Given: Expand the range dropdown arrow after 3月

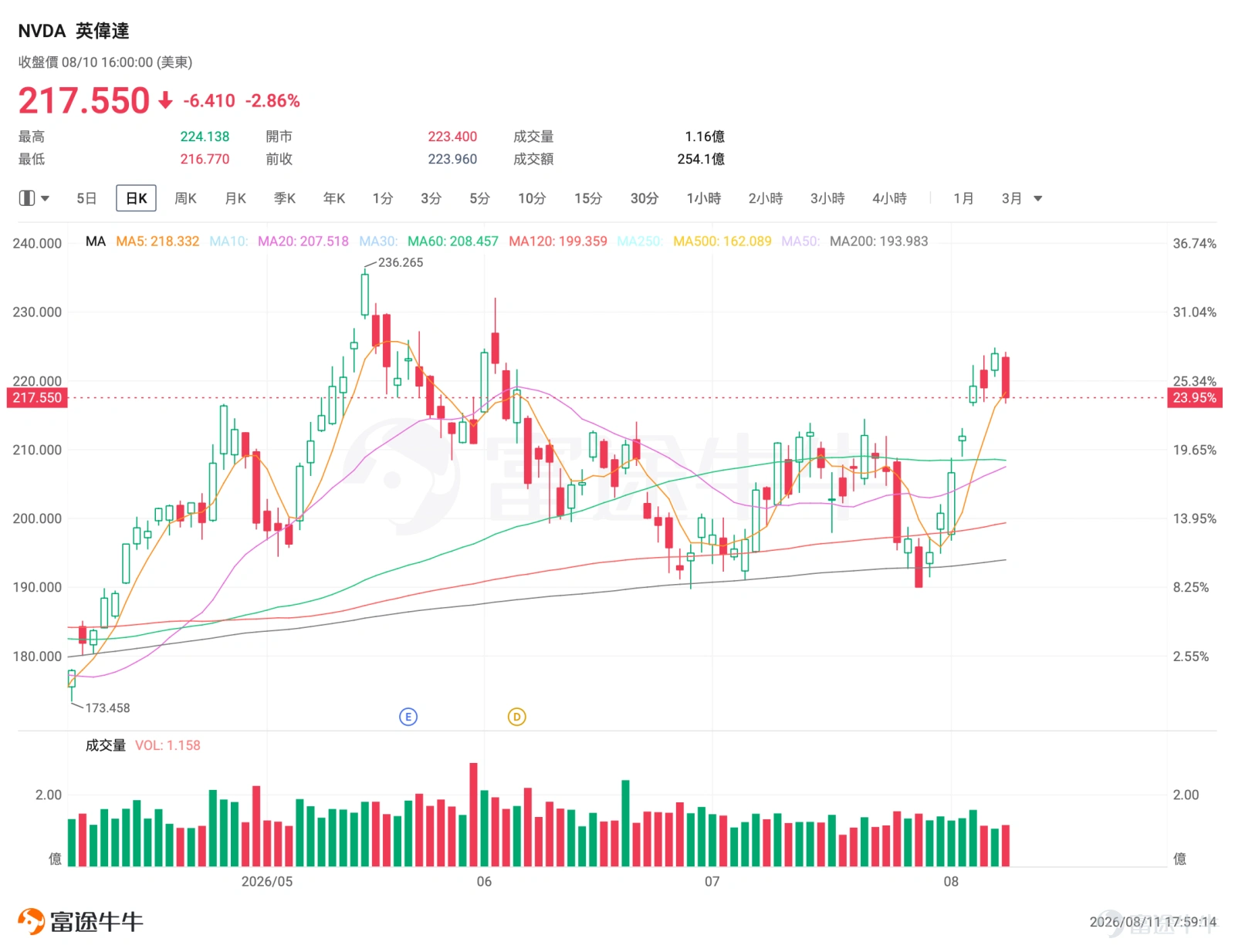Looking at the screenshot, I should (x=1038, y=199).
